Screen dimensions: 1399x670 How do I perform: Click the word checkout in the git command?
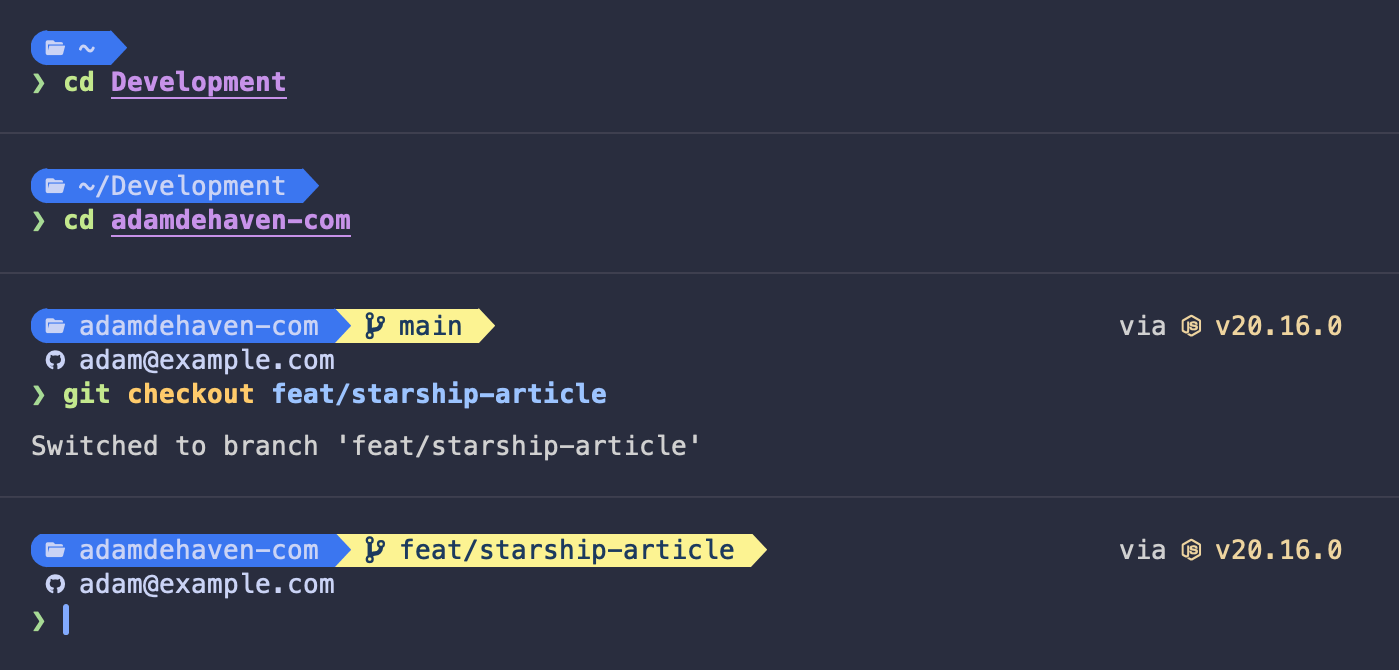coord(191,394)
